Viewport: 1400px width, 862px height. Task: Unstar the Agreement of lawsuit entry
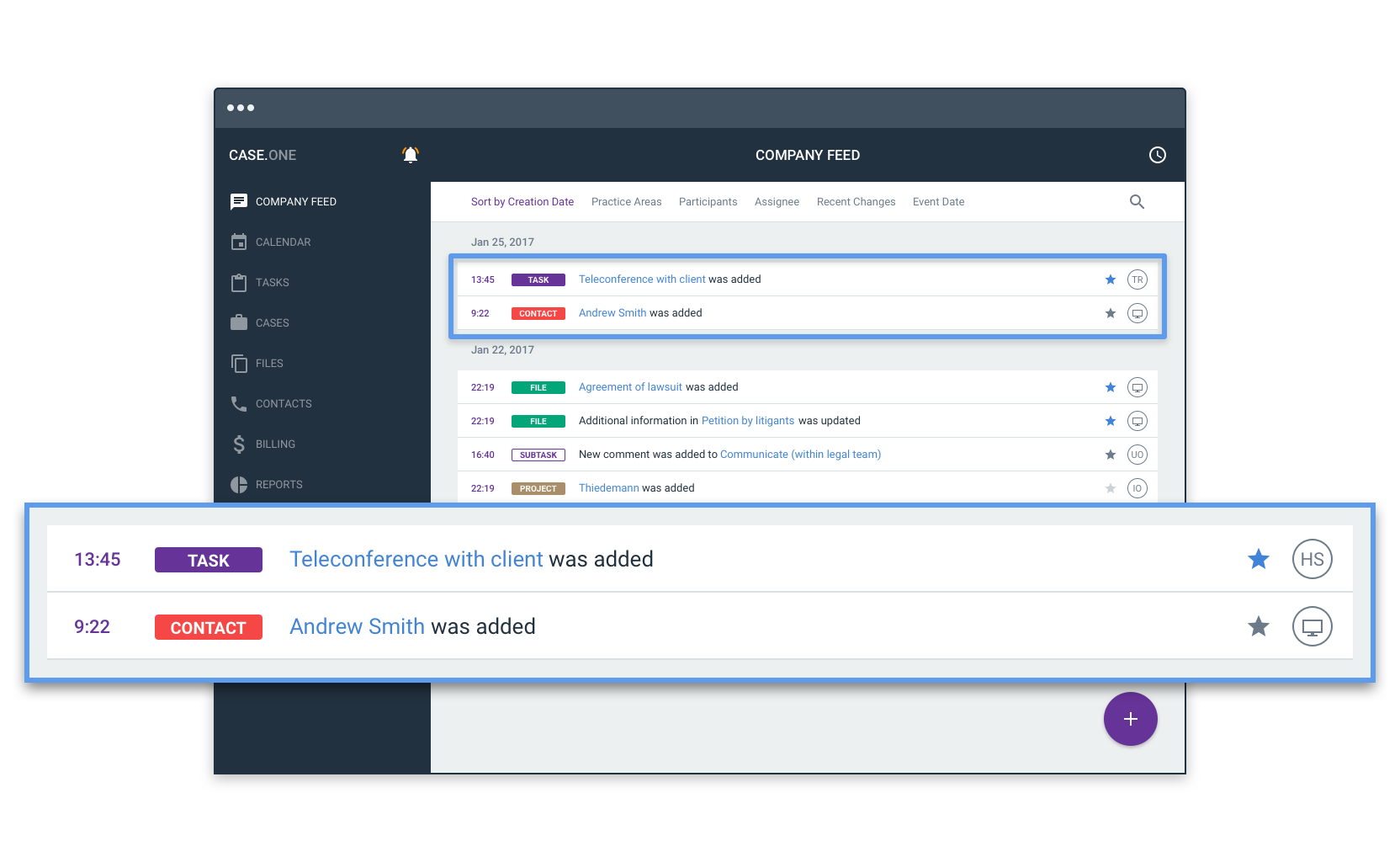pyautogui.click(x=1111, y=387)
